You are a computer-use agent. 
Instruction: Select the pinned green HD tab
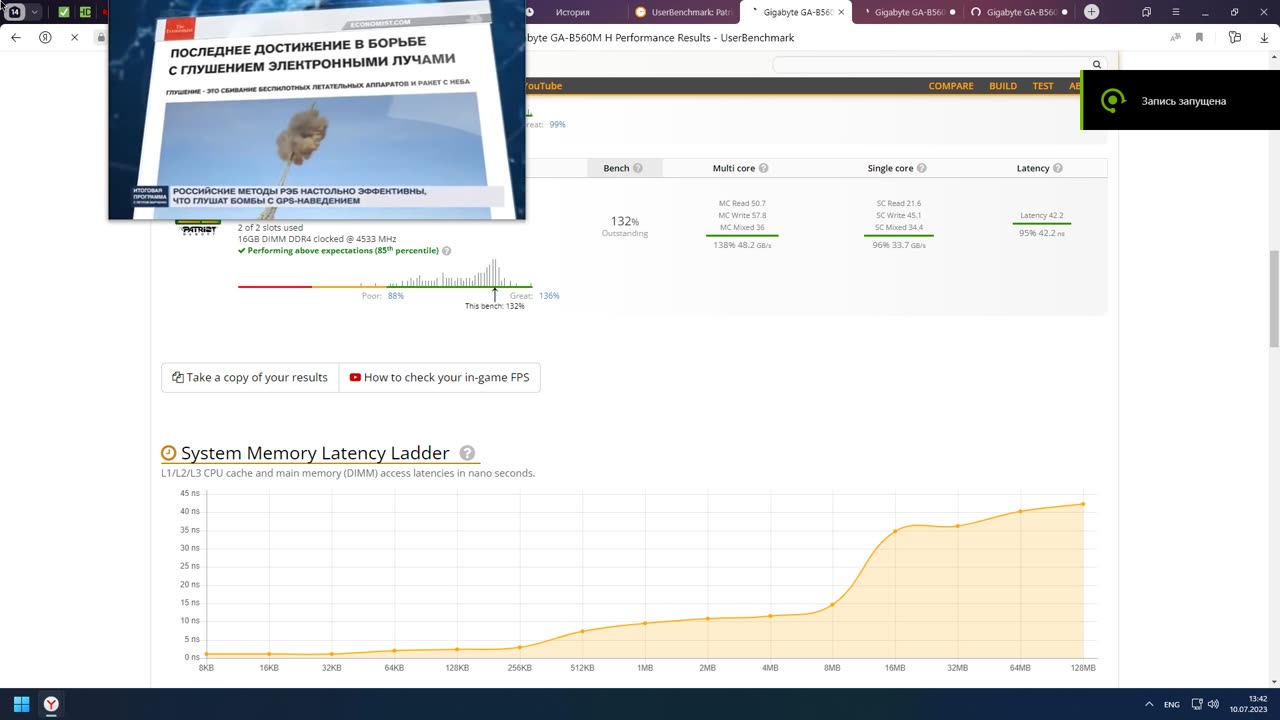click(x=86, y=12)
